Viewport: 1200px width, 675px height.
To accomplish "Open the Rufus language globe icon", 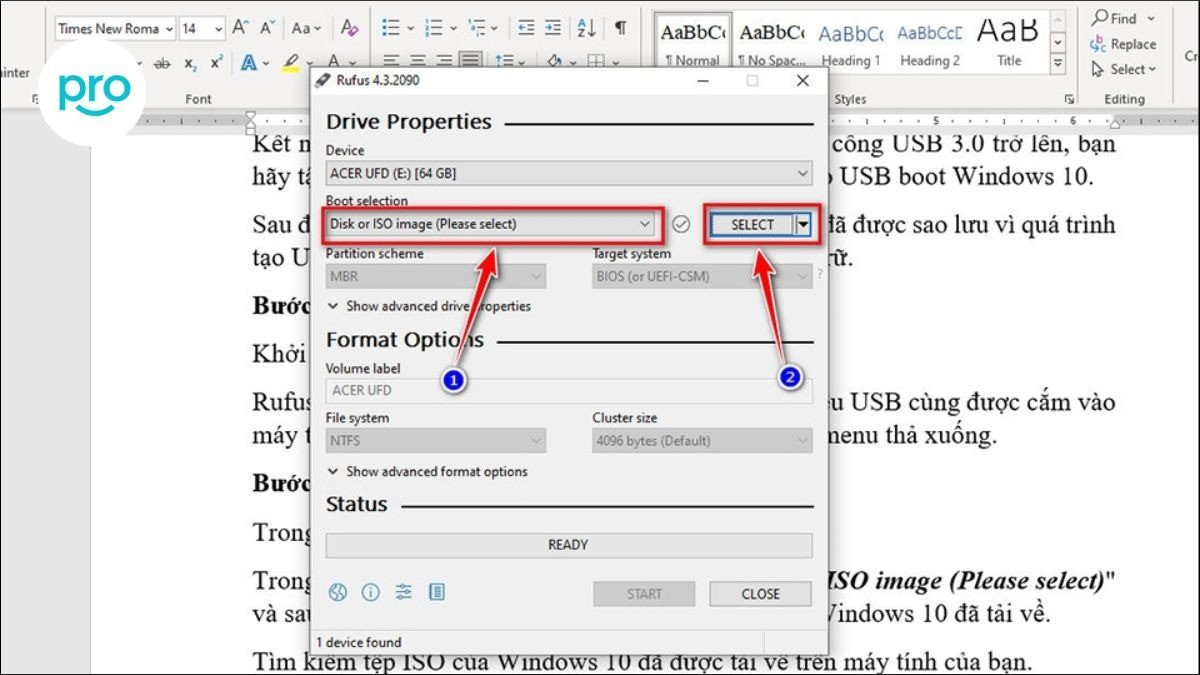I will point(337,592).
